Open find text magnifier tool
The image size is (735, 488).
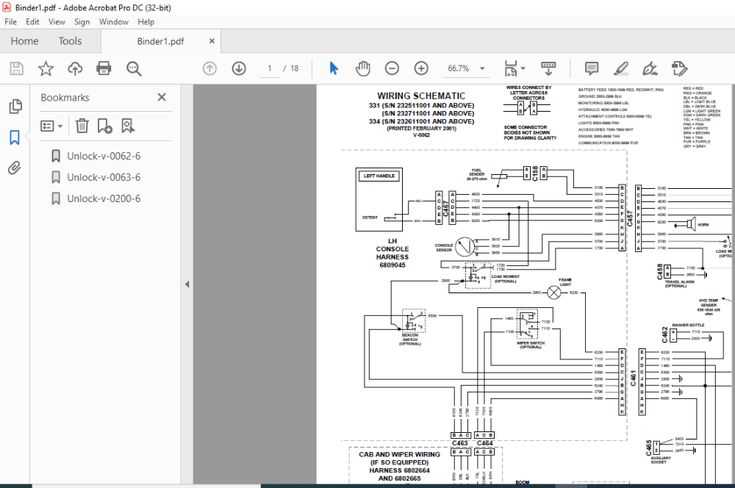tap(134, 68)
